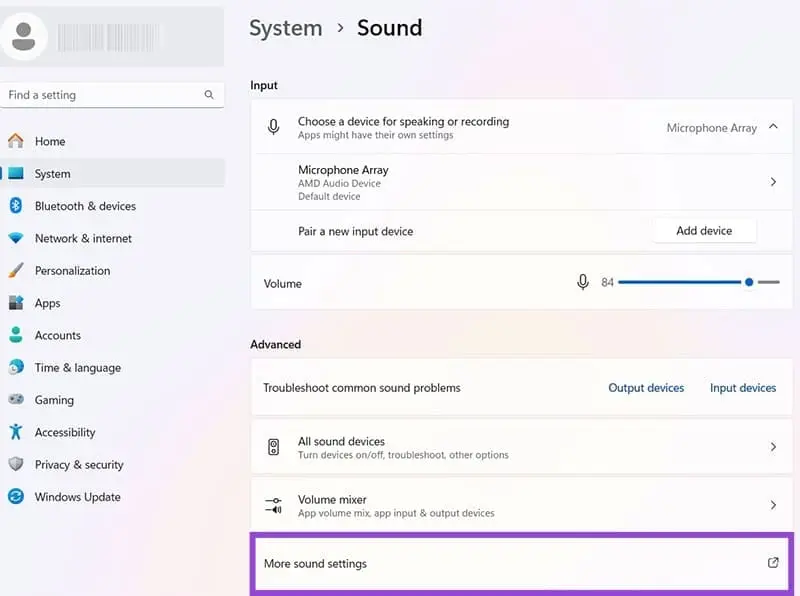Click the System monitor icon
The width and height of the screenshot is (800, 596).
pos(16,173)
